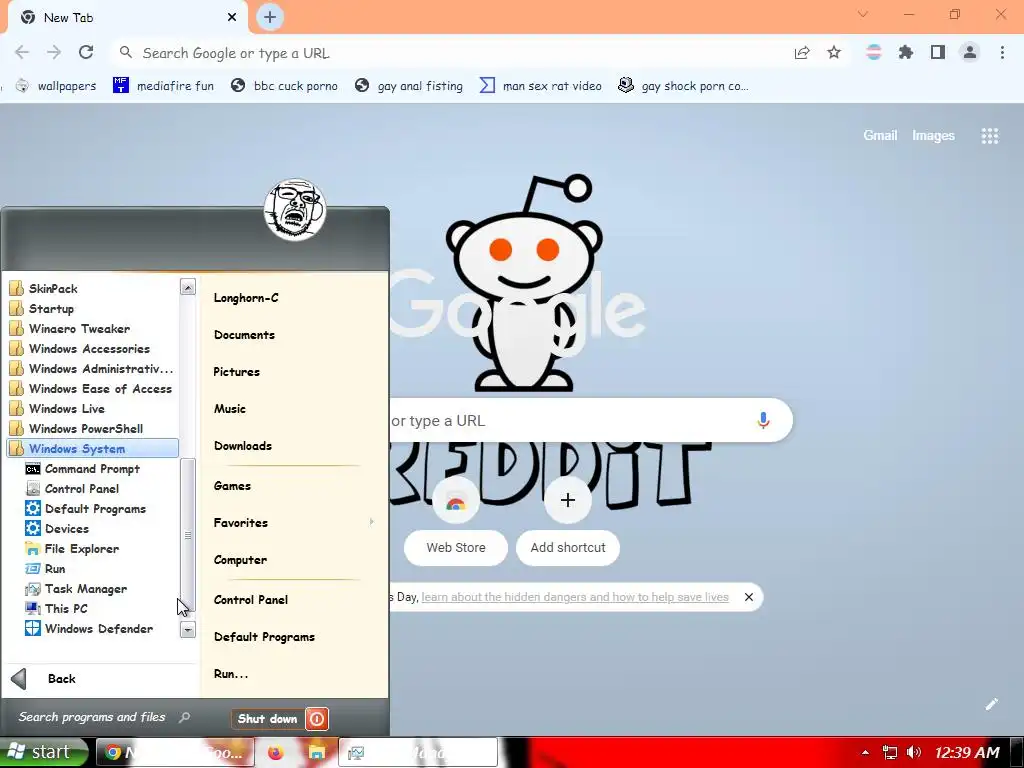1024x768 pixels.
Task: Click the browser forward arrow
Action: [54, 53]
